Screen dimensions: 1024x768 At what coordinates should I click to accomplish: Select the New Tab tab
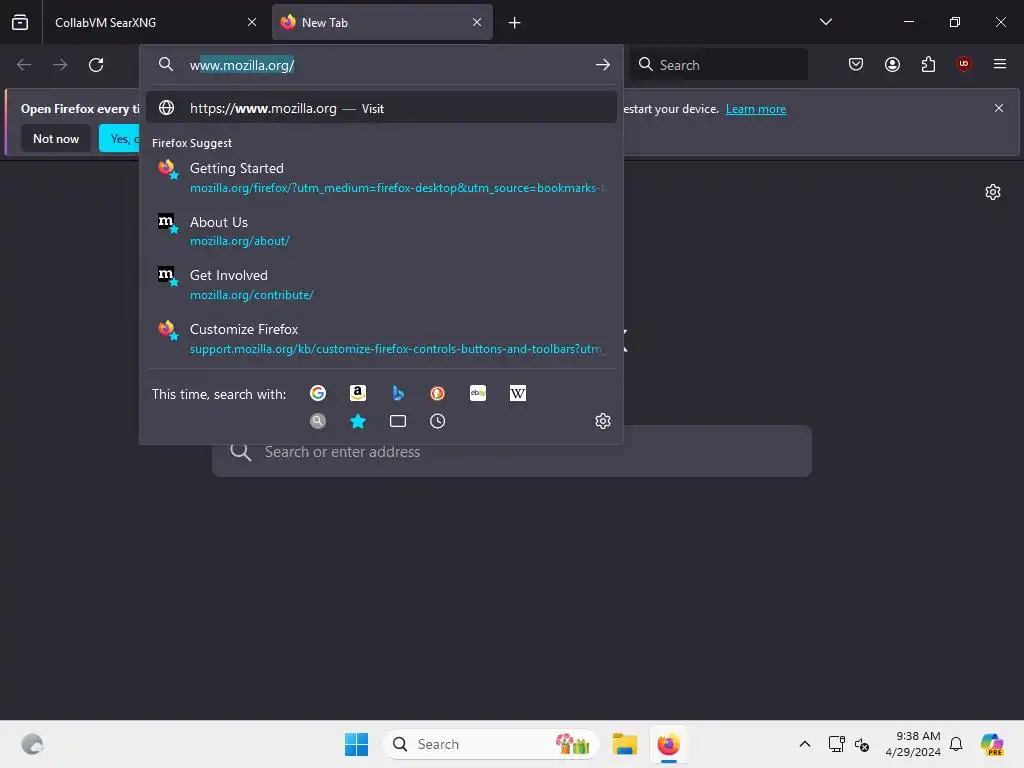pos(382,23)
